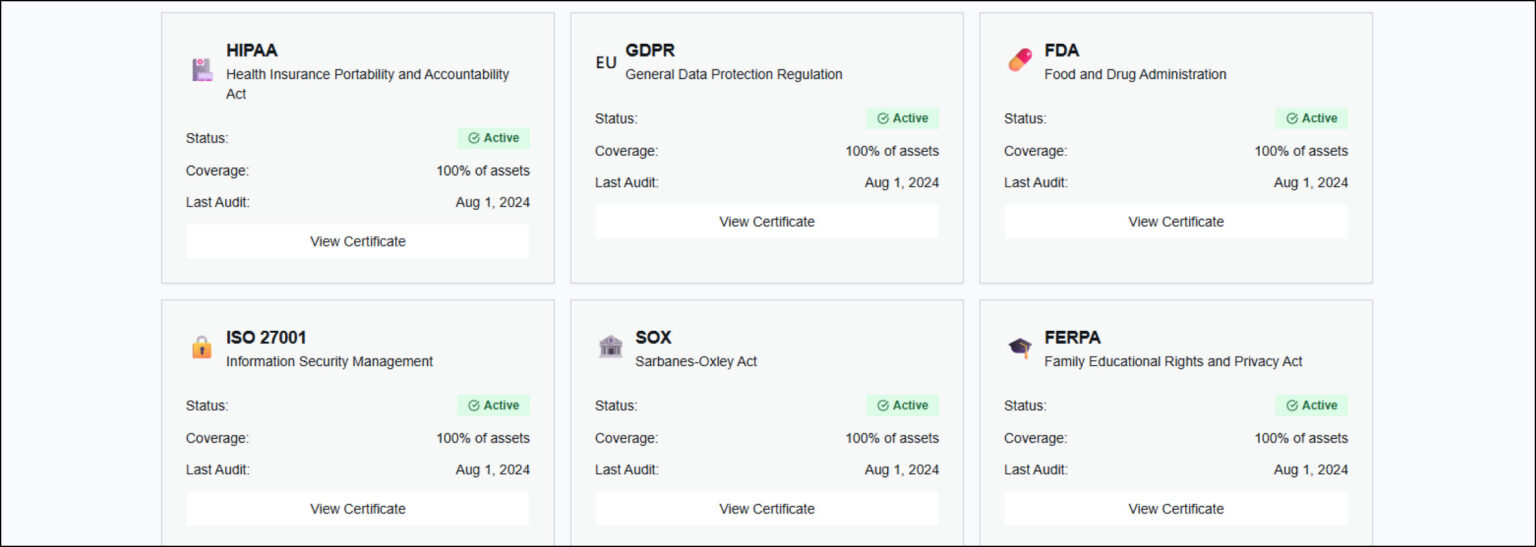Click the EU flag icon beside GDPR
This screenshot has height=547, width=1536.
click(x=606, y=62)
